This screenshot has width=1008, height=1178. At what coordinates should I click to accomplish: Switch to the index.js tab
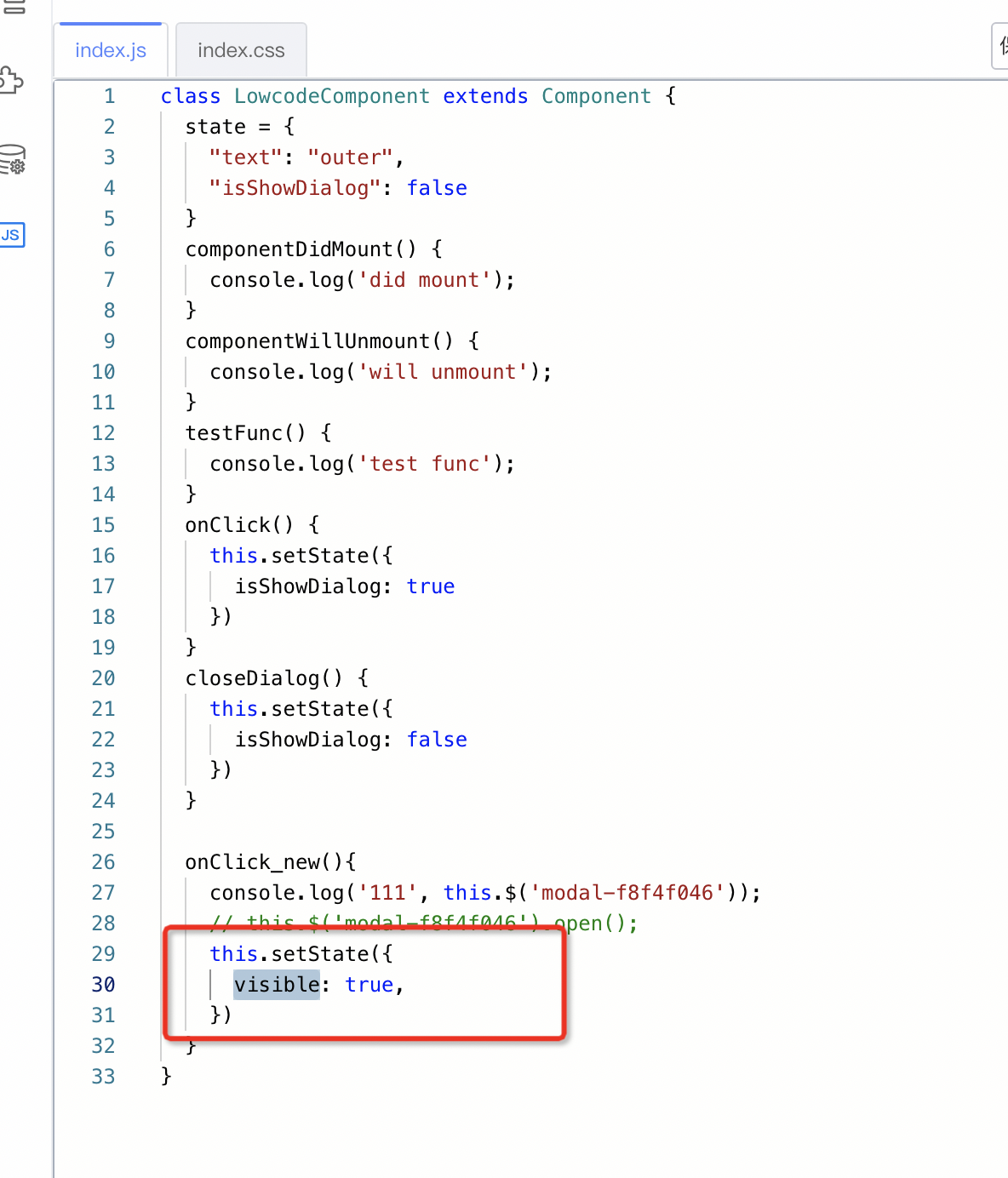coord(110,49)
